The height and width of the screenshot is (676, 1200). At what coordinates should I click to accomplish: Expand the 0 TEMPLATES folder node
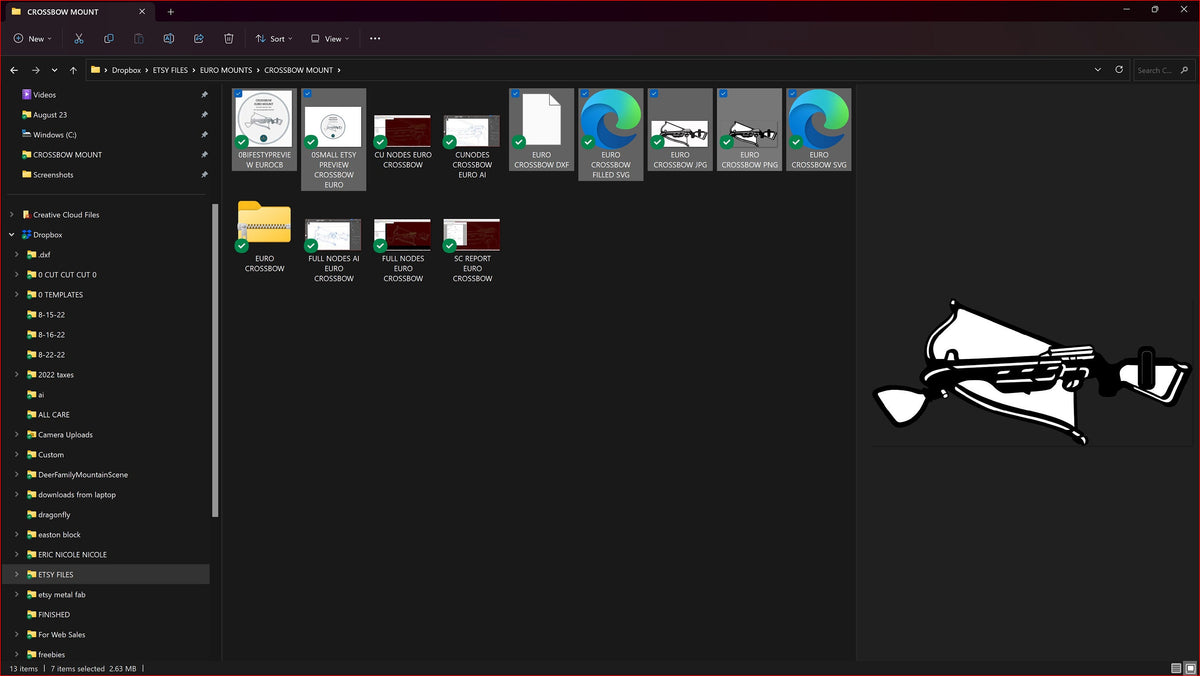(17, 295)
